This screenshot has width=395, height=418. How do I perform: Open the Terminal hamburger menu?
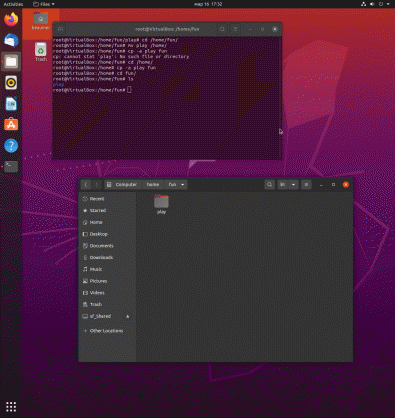click(235, 29)
